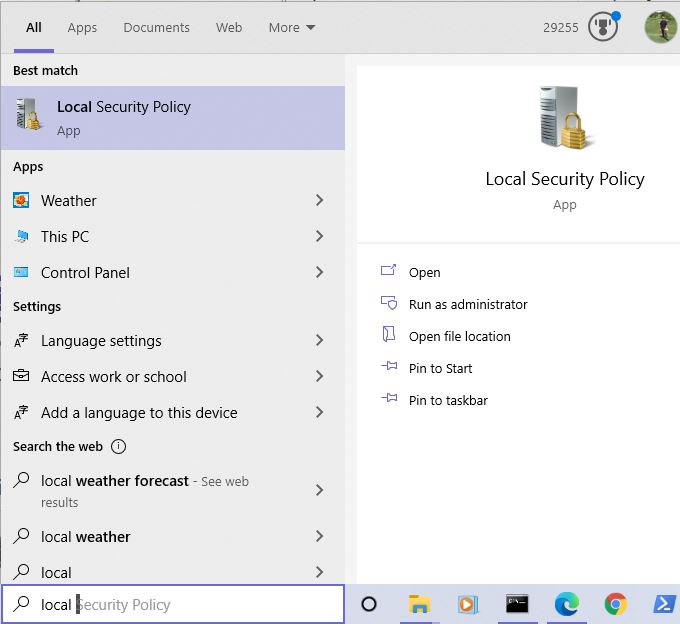
Task: Open Access work or school setting
Action: tap(173, 376)
